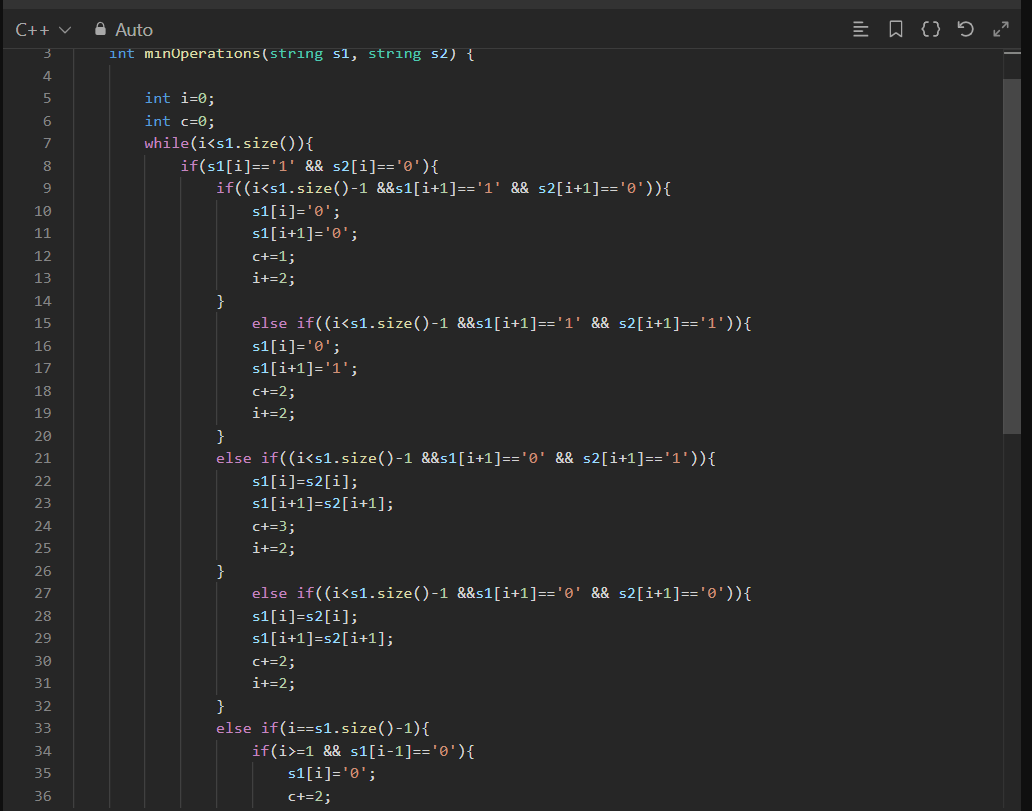
Task: Click 's1[i+1]='1';' on line 17
Action: click(x=305, y=369)
